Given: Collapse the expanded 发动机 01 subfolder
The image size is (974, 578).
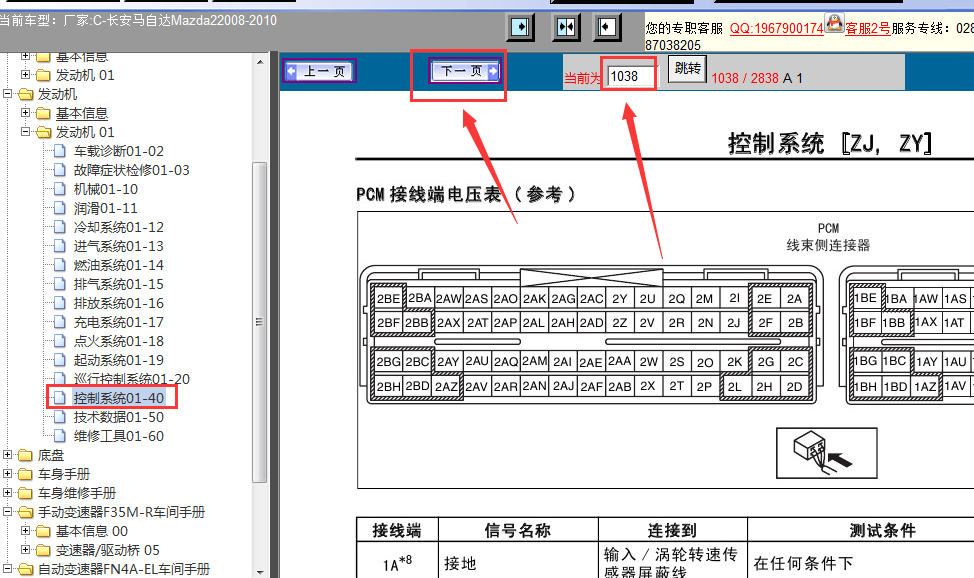Looking at the screenshot, I should point(25,132).
